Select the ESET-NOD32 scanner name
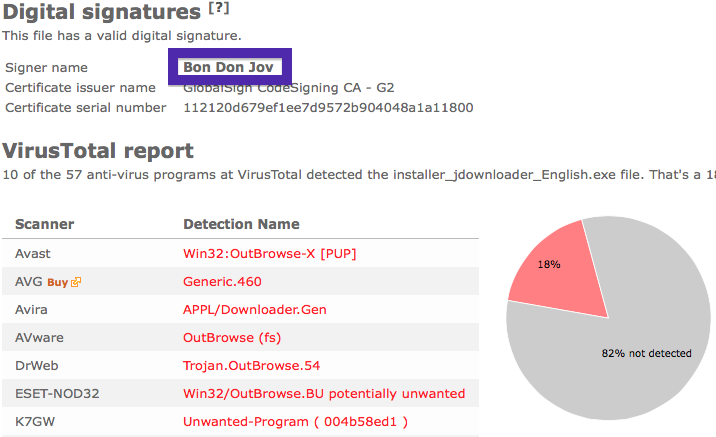Viewport: 716px width, 437px height. (x=57, y=394)
